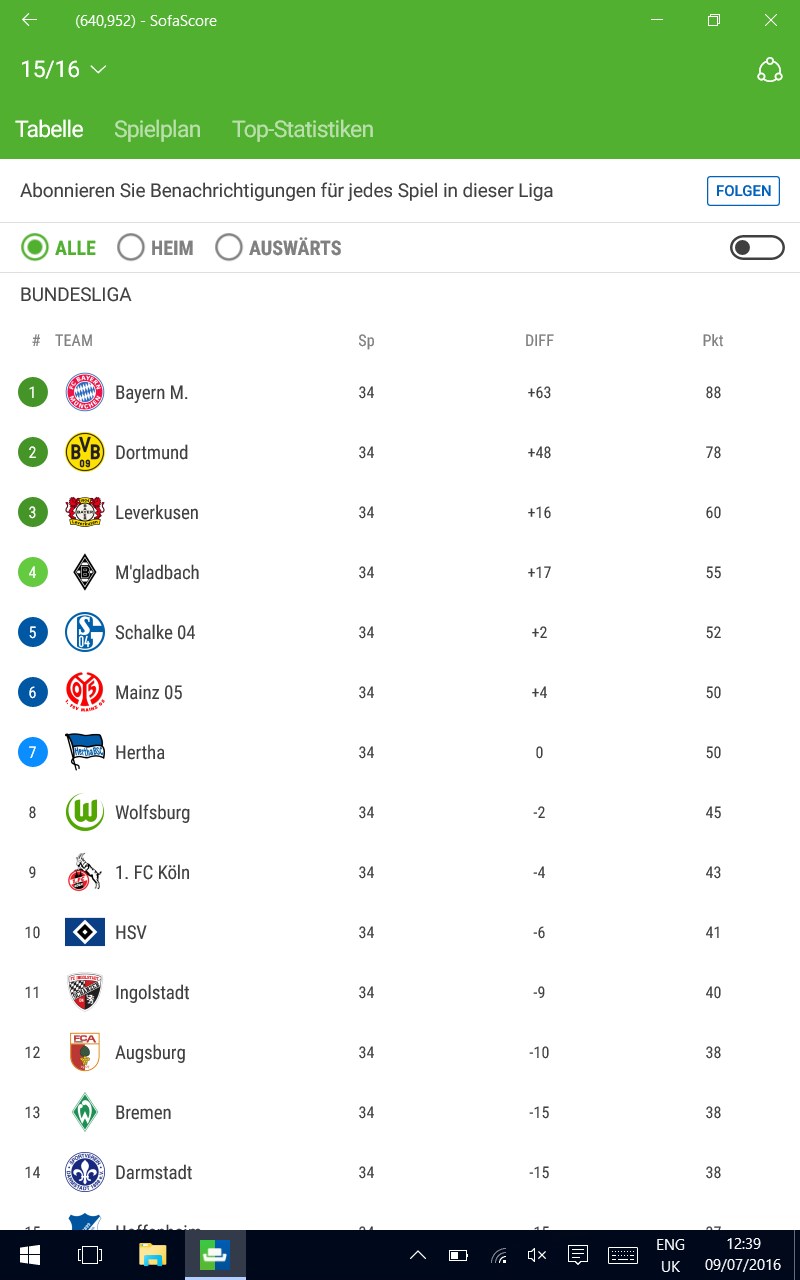Image resolution: width=800 pixels, height=1280 pixels.
Task: Mute volume from the system tray
Action: click(x=537, y=1255)
